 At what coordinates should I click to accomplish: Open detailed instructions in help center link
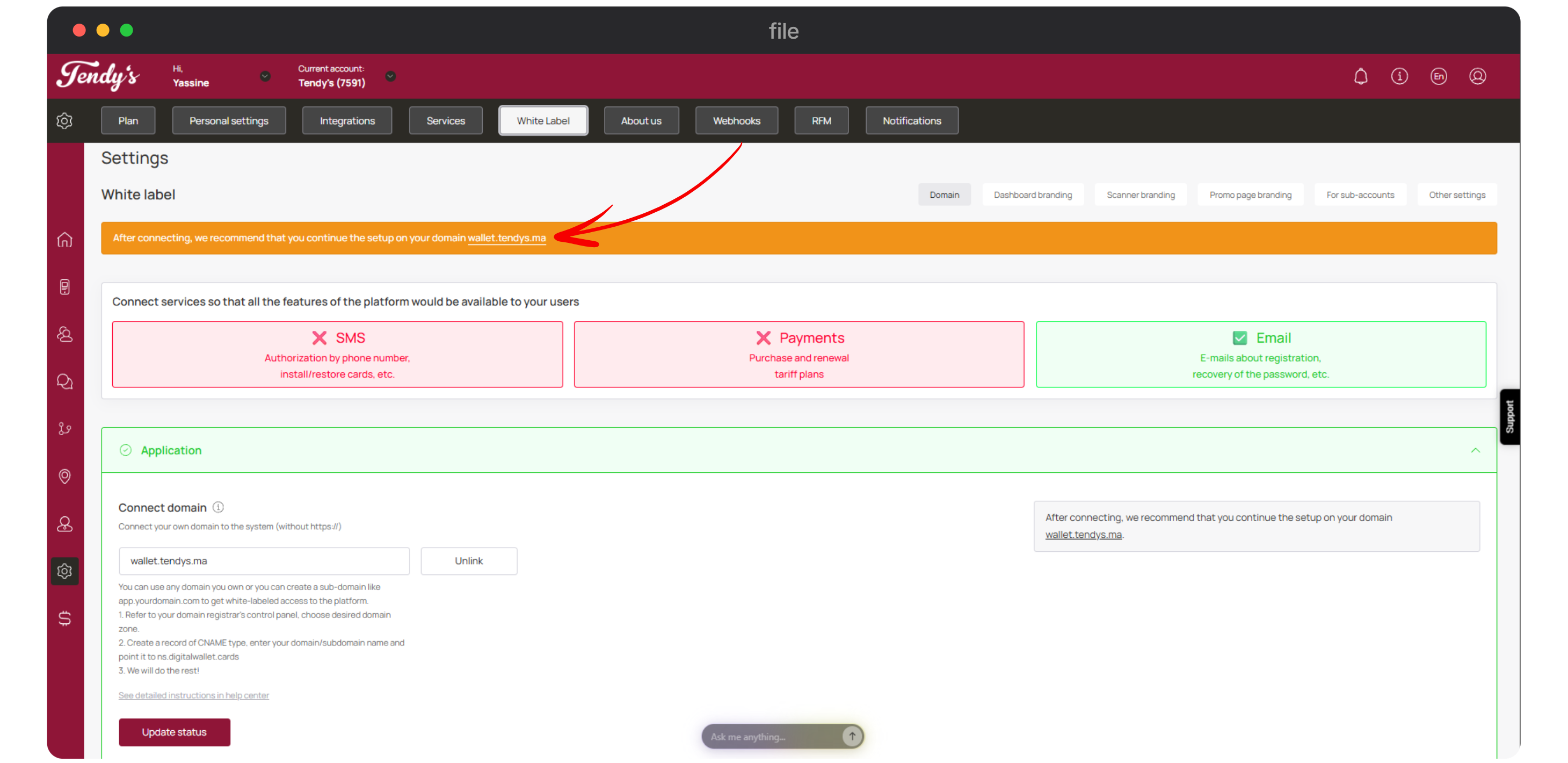pyautogui.click(x=193, y=695)
